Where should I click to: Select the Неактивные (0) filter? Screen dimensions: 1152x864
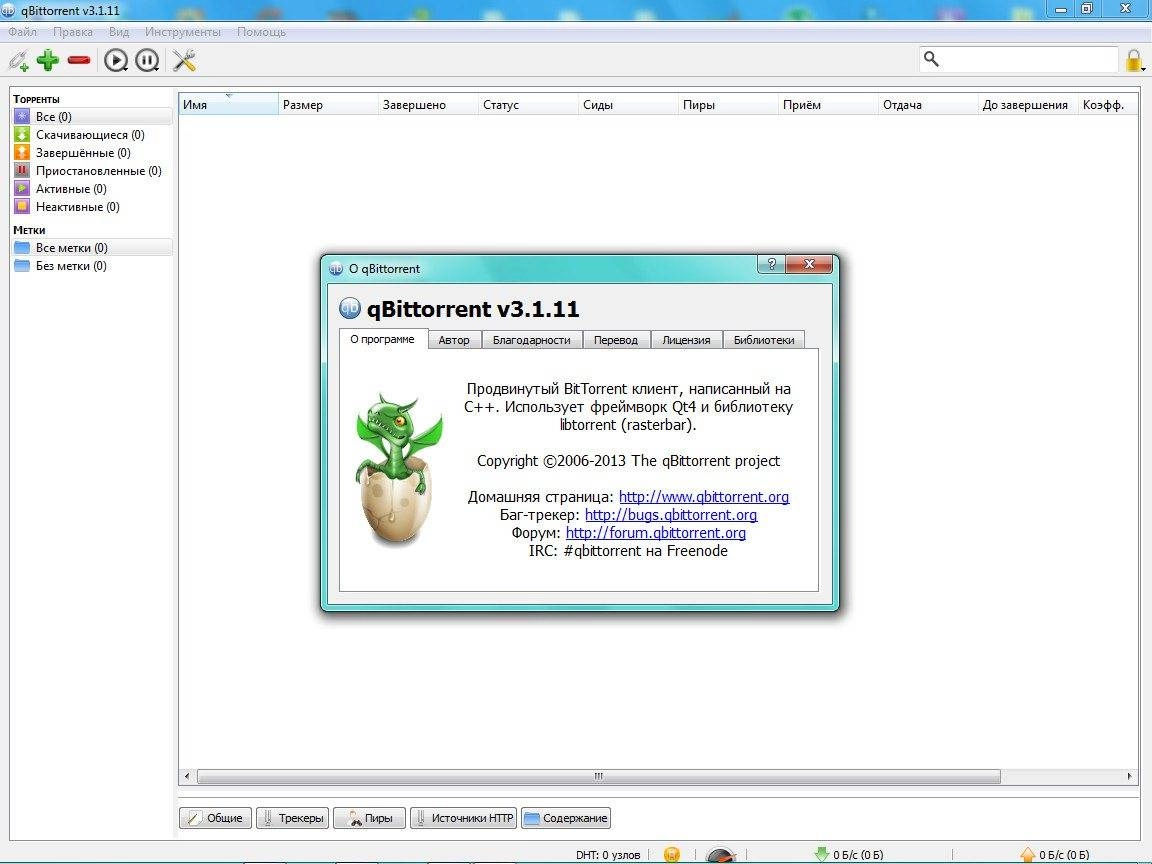93,206
